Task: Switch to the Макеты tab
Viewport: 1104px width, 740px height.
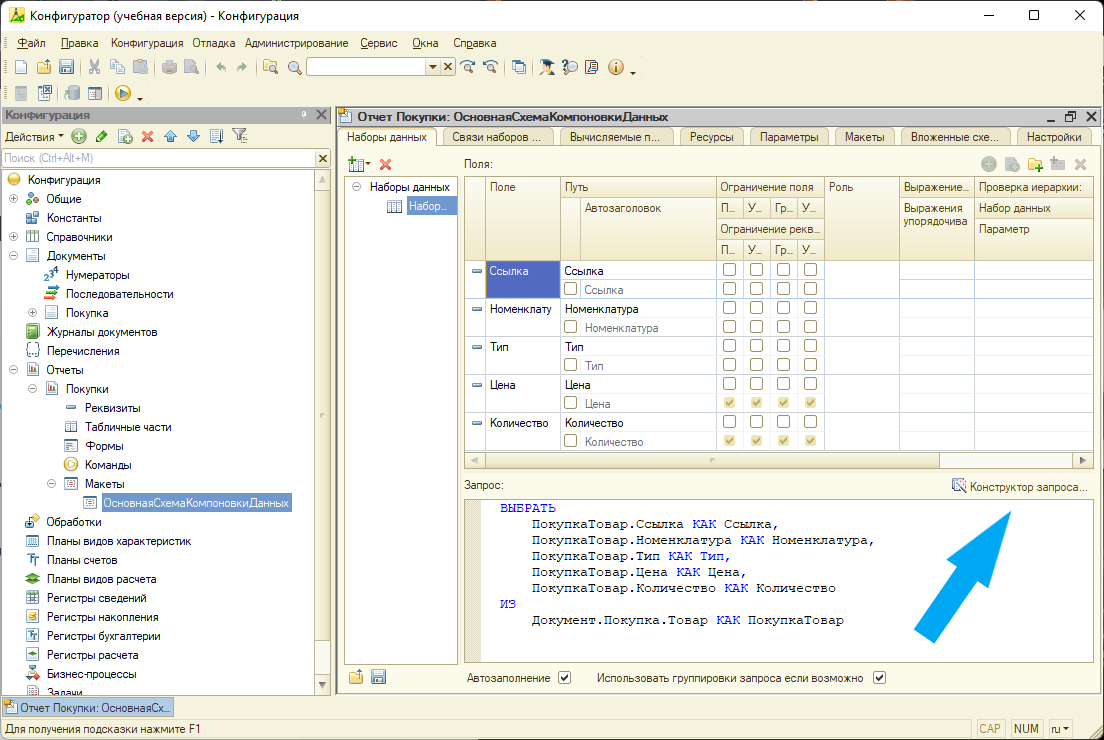Action: click(865, 137)
